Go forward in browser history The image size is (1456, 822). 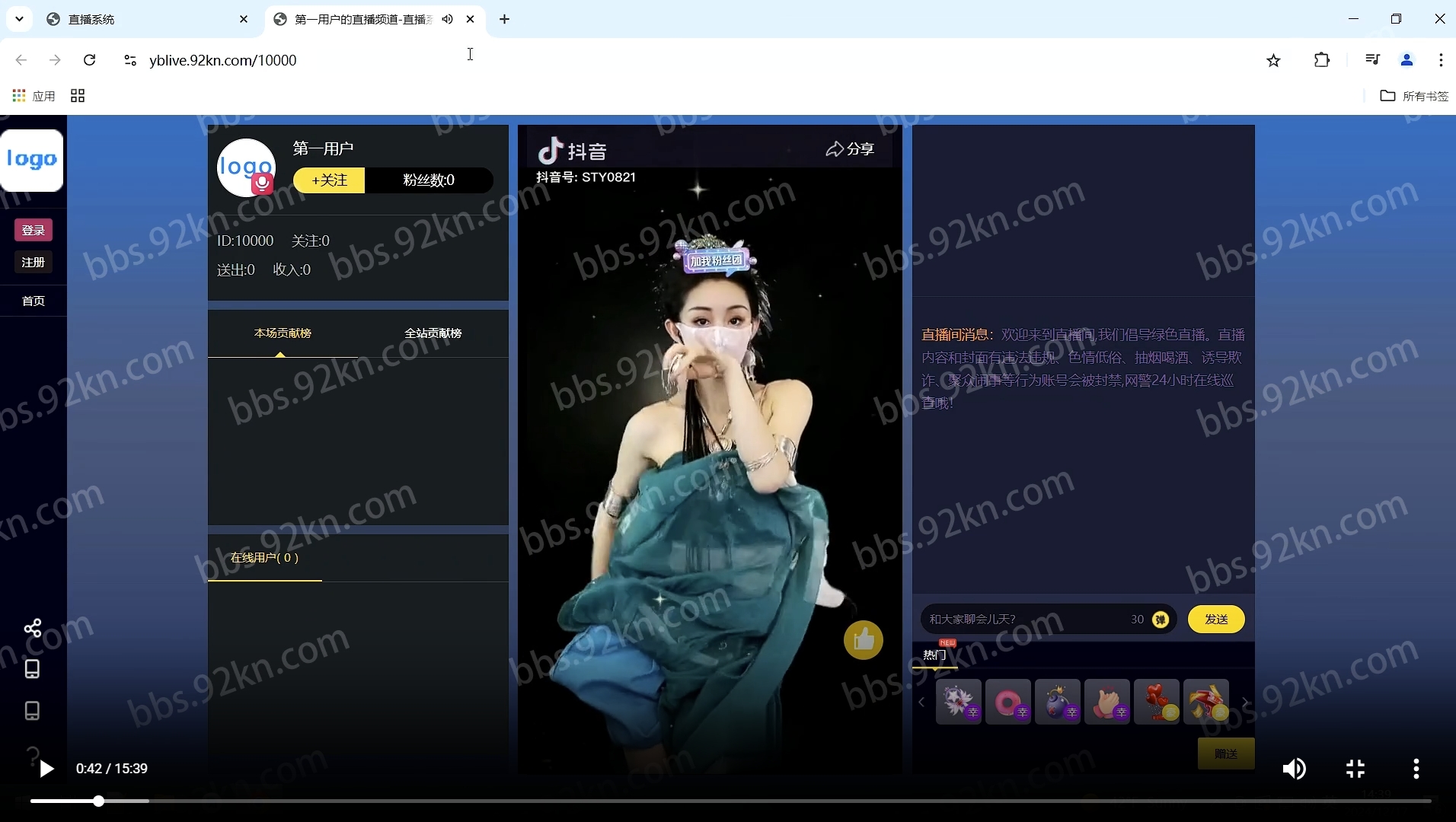pos(55,60)
